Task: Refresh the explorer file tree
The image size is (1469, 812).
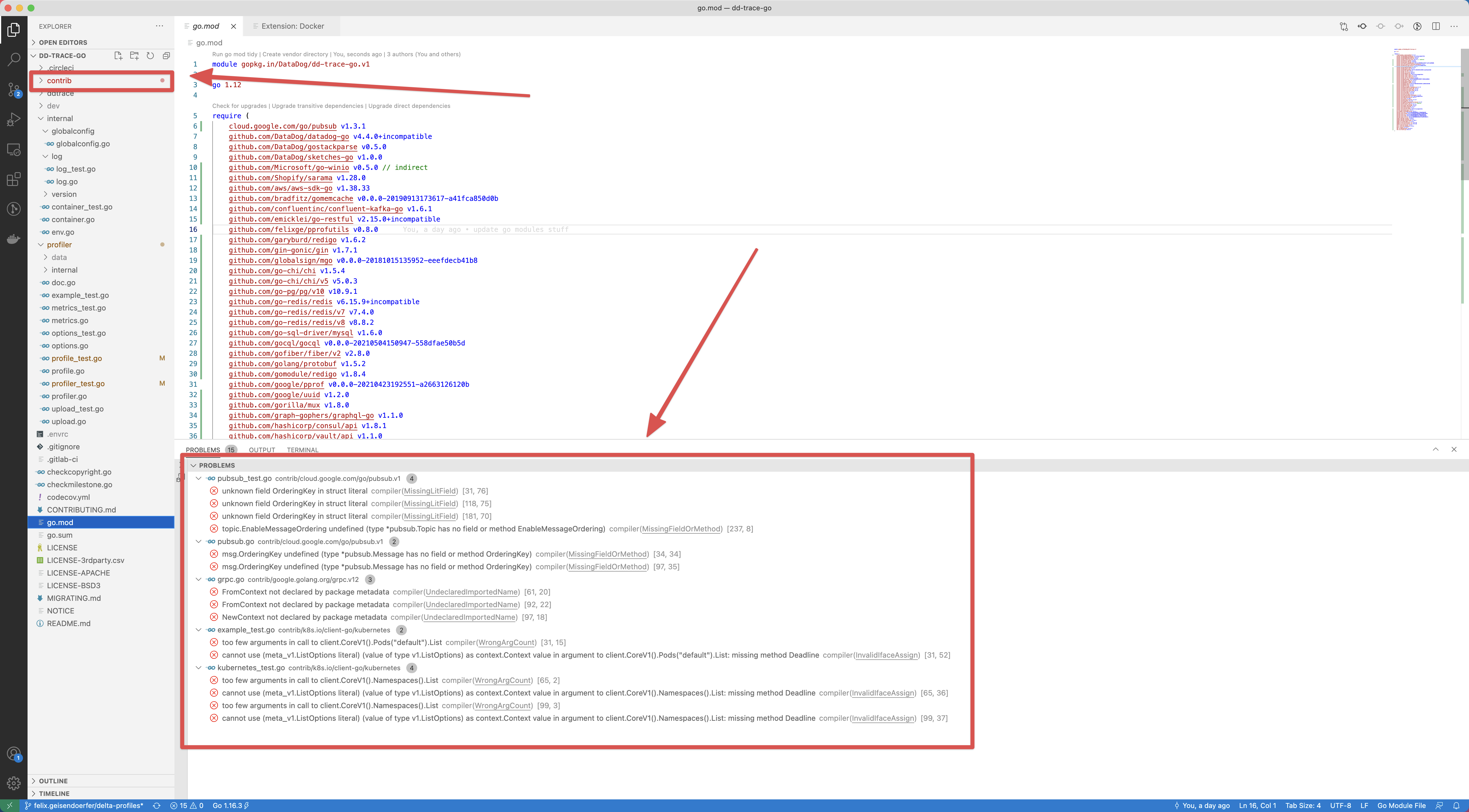Action: point(150,56)
